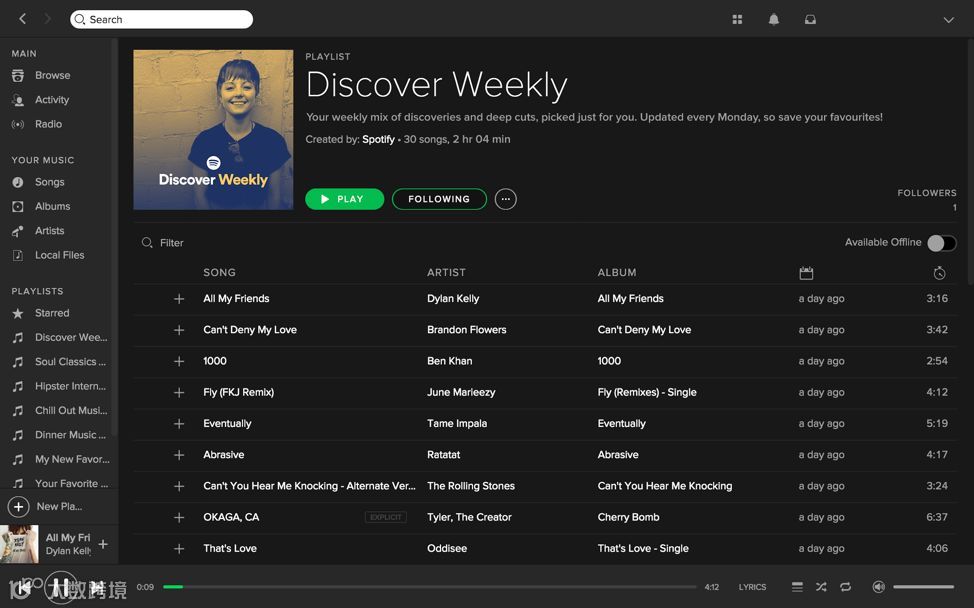Open the notifications bell
Viewport: 974px width, 608px height.
773,19
